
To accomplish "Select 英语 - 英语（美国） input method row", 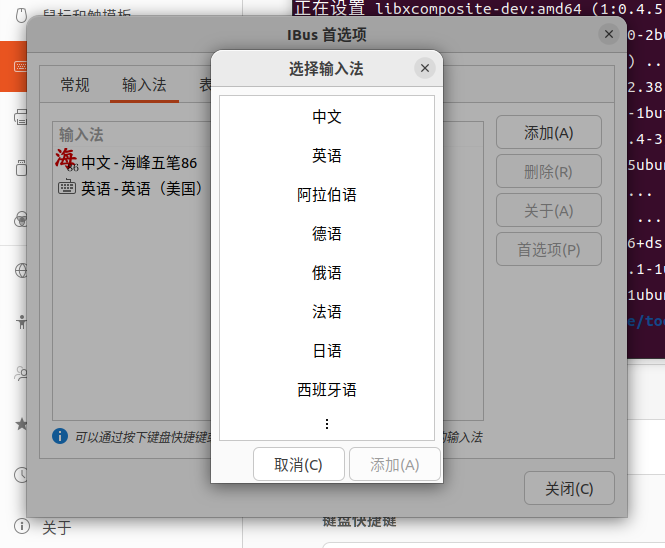I will 132,188.
